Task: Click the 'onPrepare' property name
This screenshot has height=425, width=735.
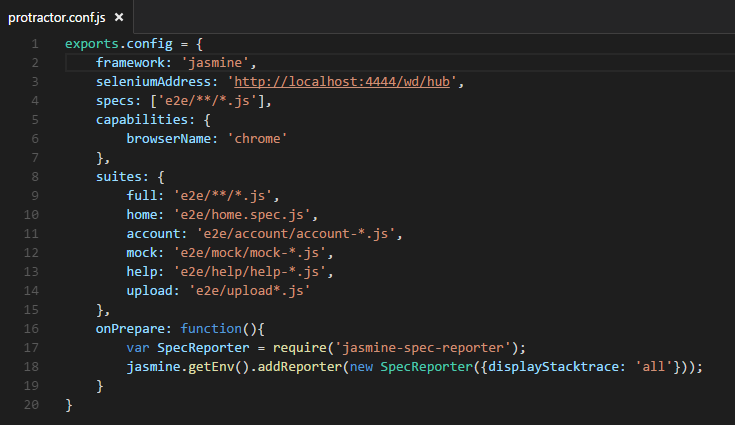Action: click(130, 328)
